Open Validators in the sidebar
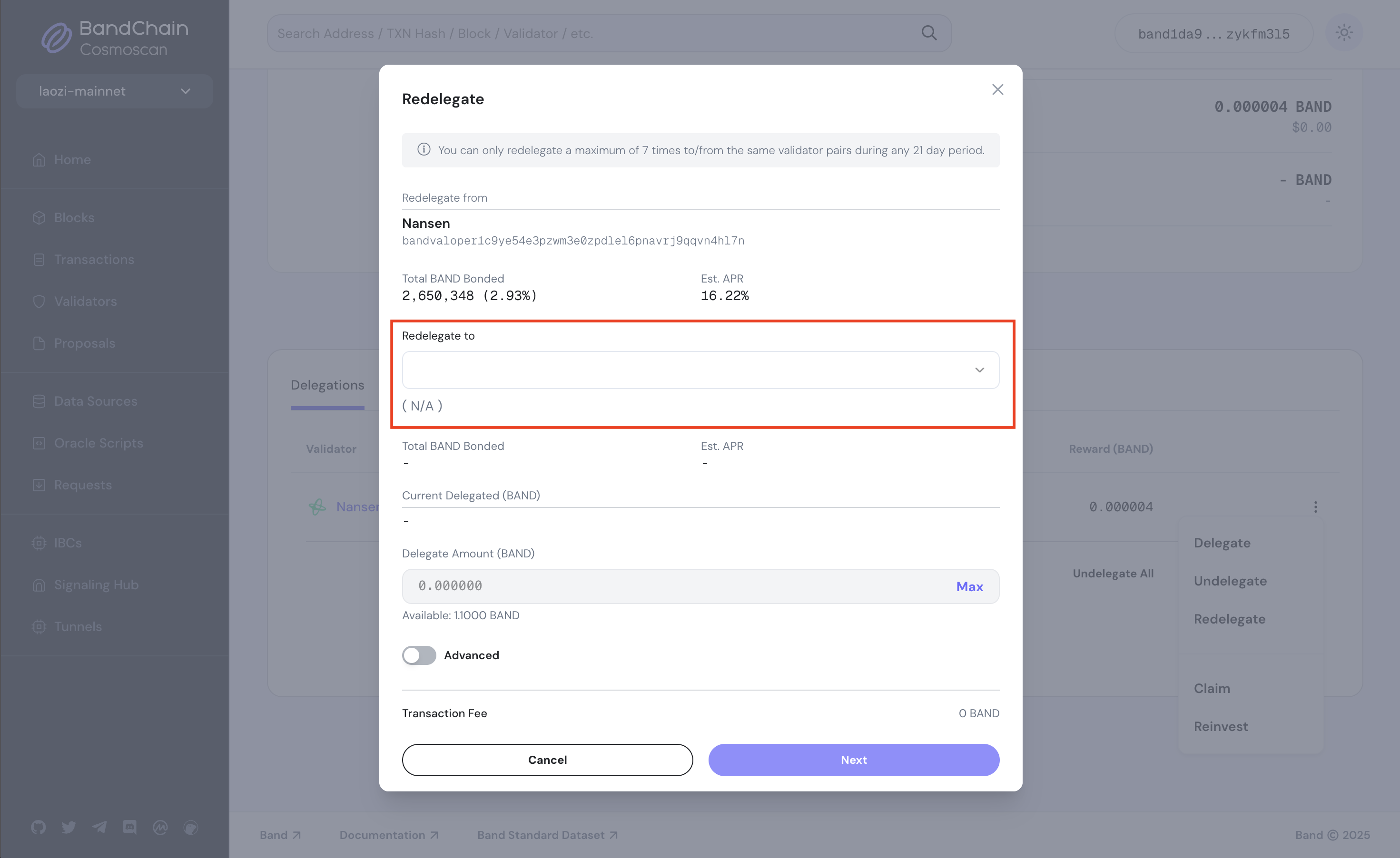This screenshot has width=1400, height=858. point(85,302)
